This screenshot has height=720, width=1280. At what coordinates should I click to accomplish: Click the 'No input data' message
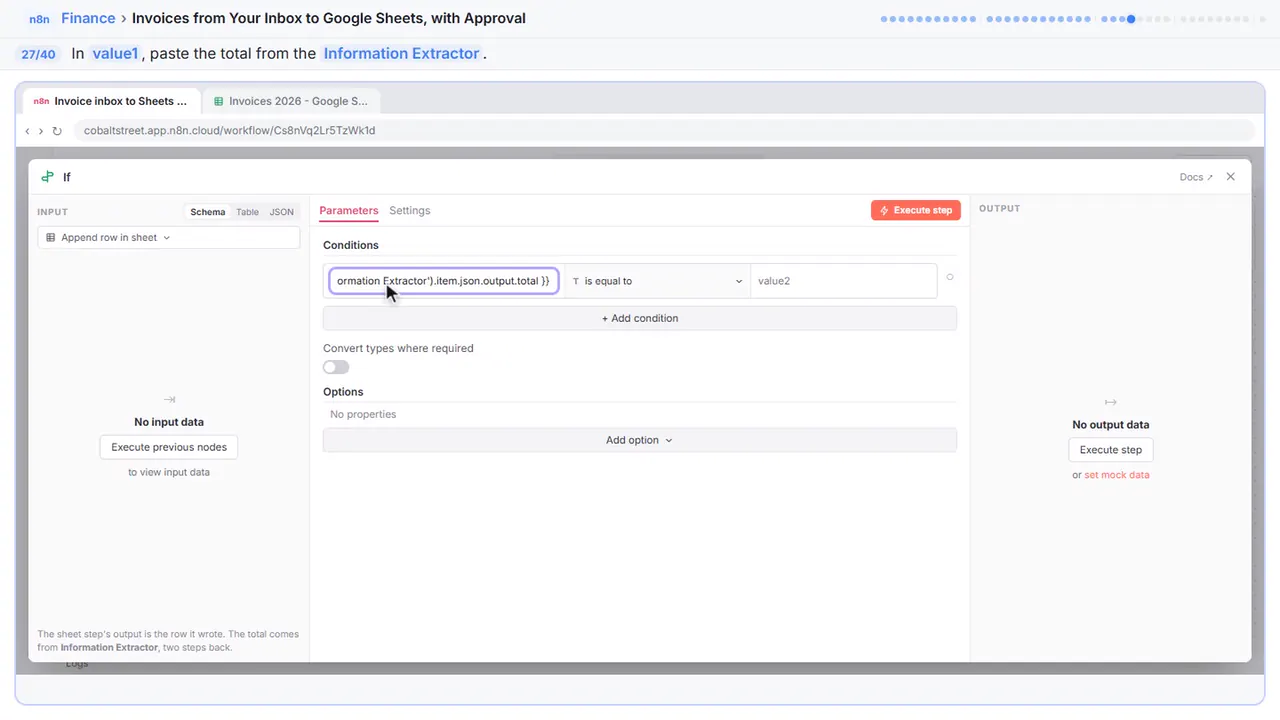[169, 422]
